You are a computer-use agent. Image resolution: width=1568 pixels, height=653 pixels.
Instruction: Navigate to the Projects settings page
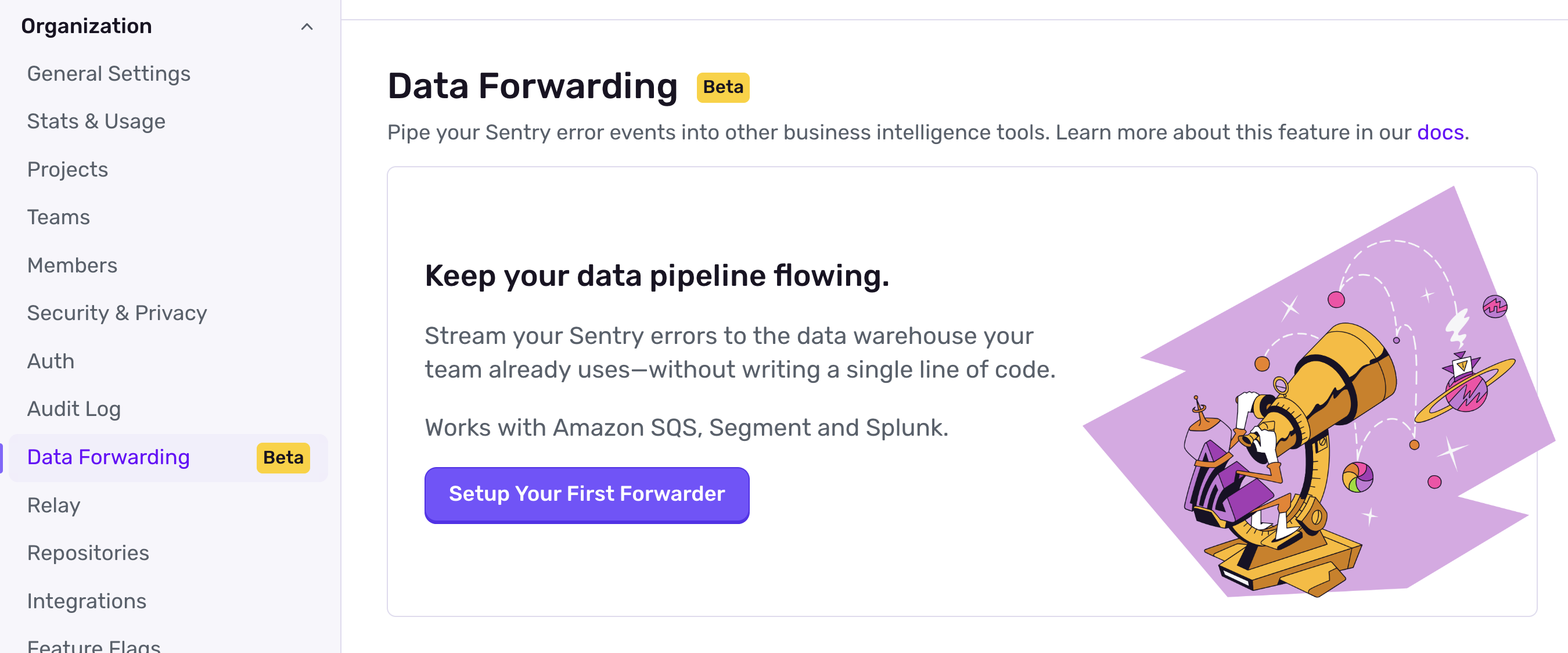(67, 168)
